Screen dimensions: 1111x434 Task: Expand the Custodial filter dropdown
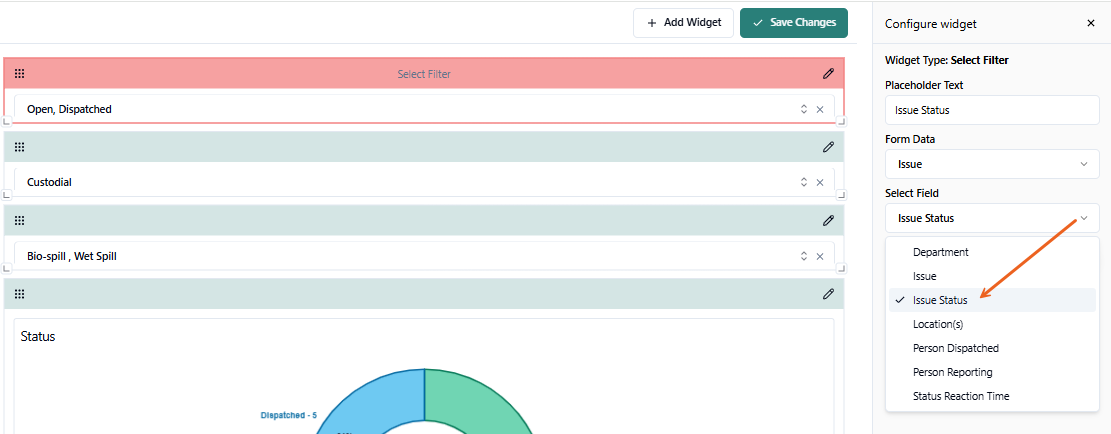[x=802, y=183]
